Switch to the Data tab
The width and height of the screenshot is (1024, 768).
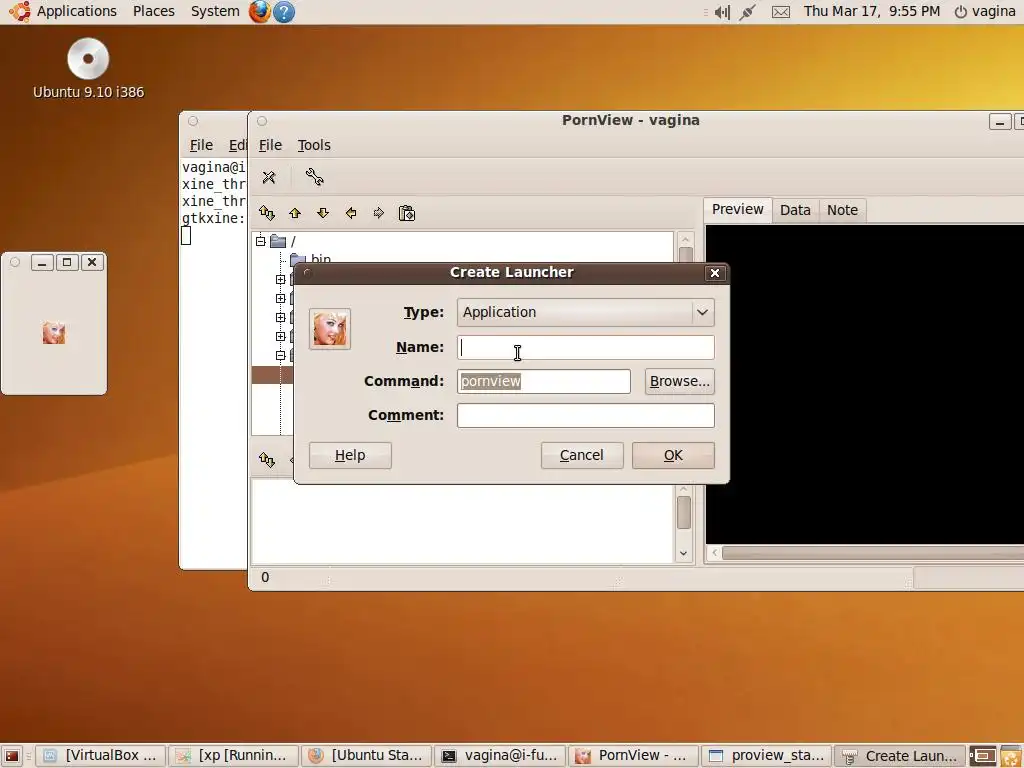[x=795, y=210]
